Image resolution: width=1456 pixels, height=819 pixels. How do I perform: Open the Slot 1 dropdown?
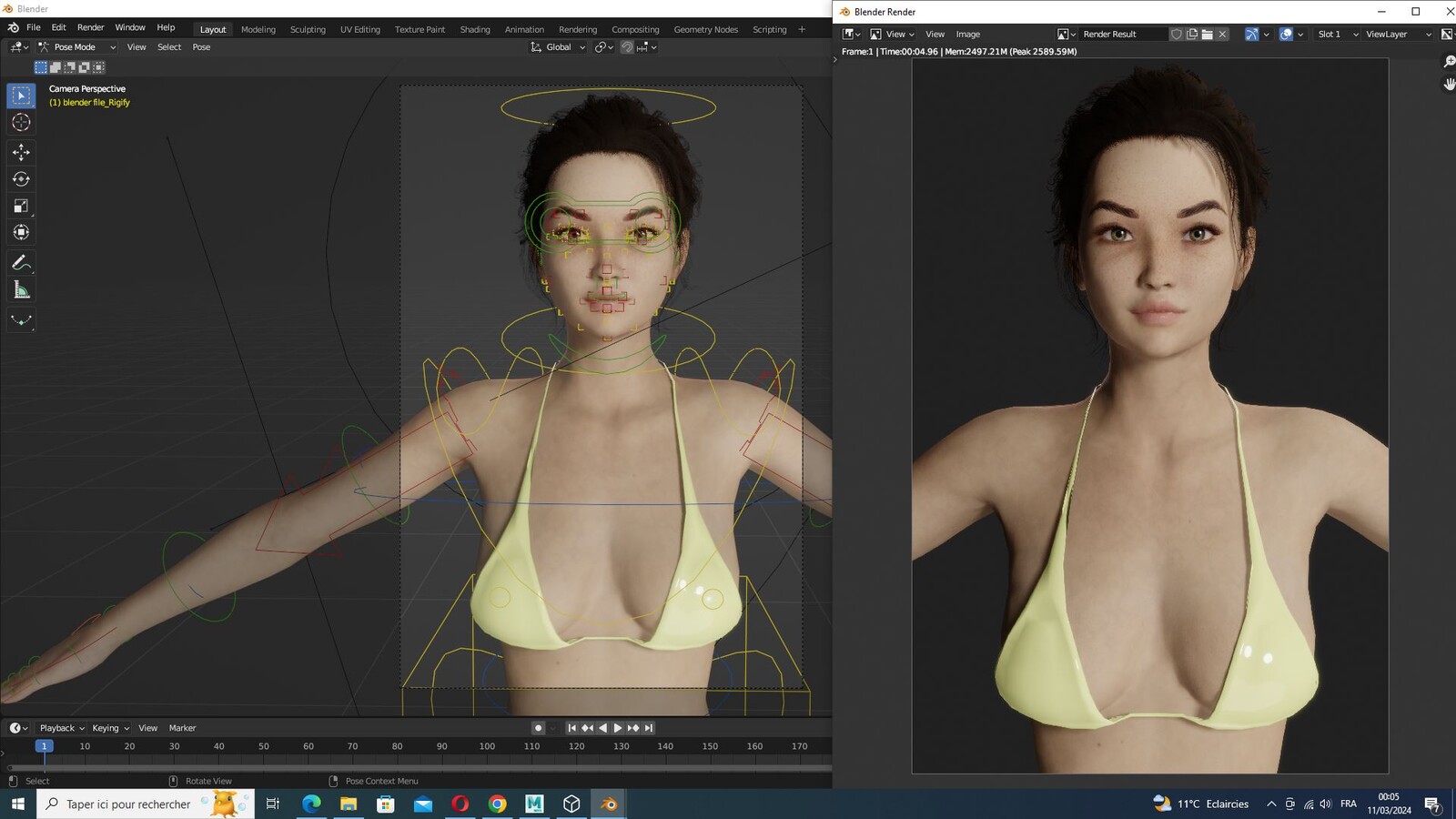point(1337,34)
